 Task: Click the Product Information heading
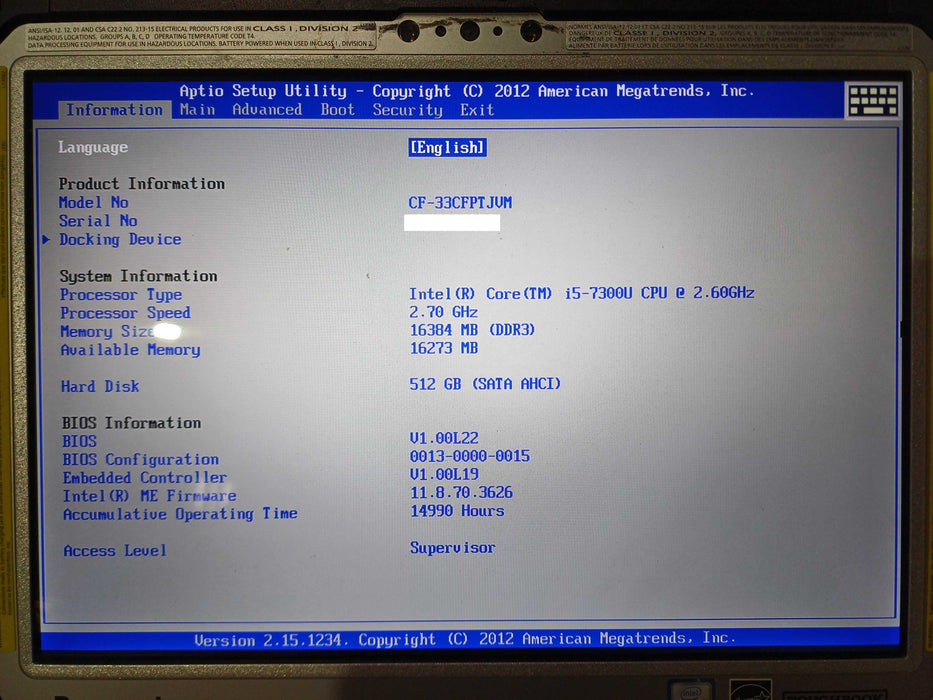pyautogui.click(x=142, y=184)
